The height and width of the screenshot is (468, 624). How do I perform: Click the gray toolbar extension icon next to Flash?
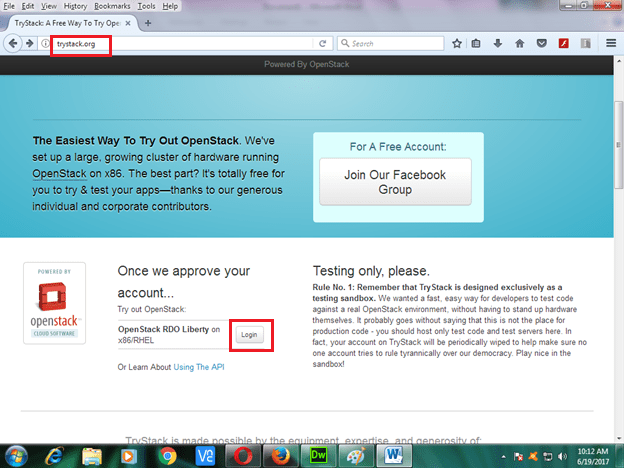tap(585, 43)
